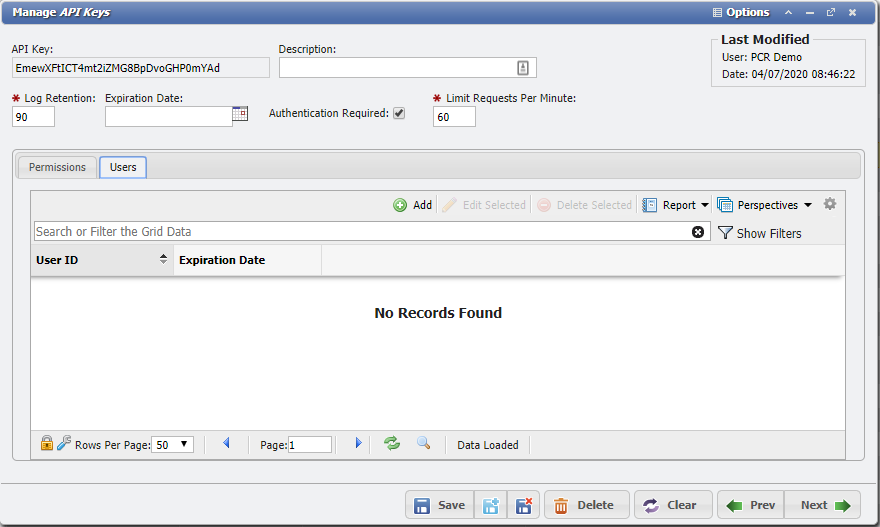Click the Save and New icon button

pyautogui.click(x=491, y=505)
